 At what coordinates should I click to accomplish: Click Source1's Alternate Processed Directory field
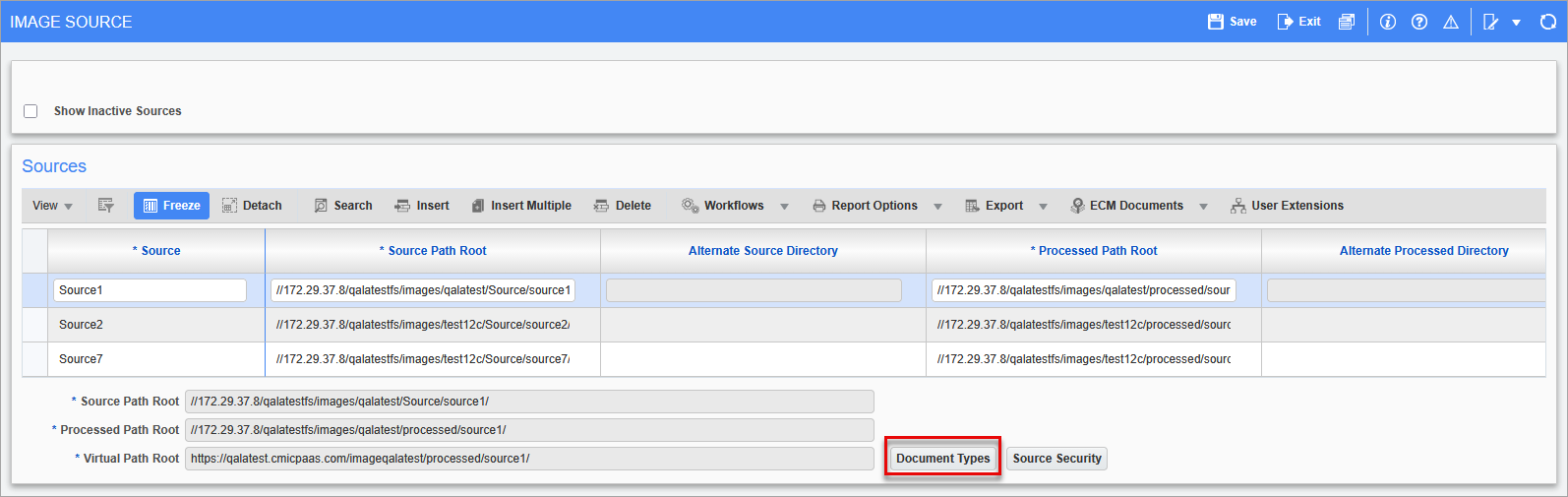(1407, 290)
